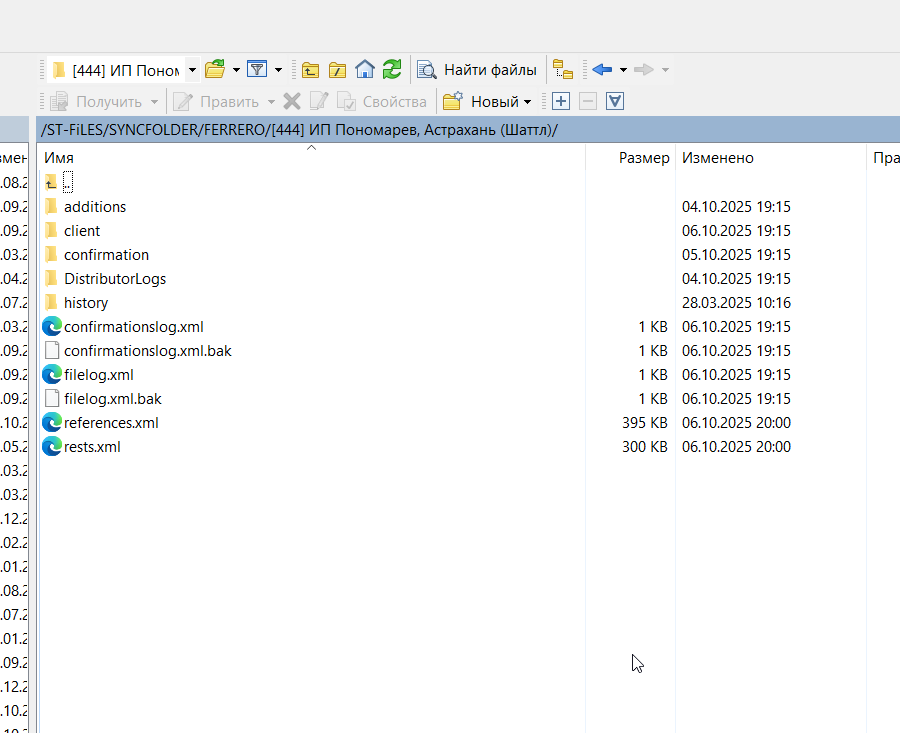Click the selection filter icon after minus
The width and height of the screenshot is (900, 733).
click(615, 102)
